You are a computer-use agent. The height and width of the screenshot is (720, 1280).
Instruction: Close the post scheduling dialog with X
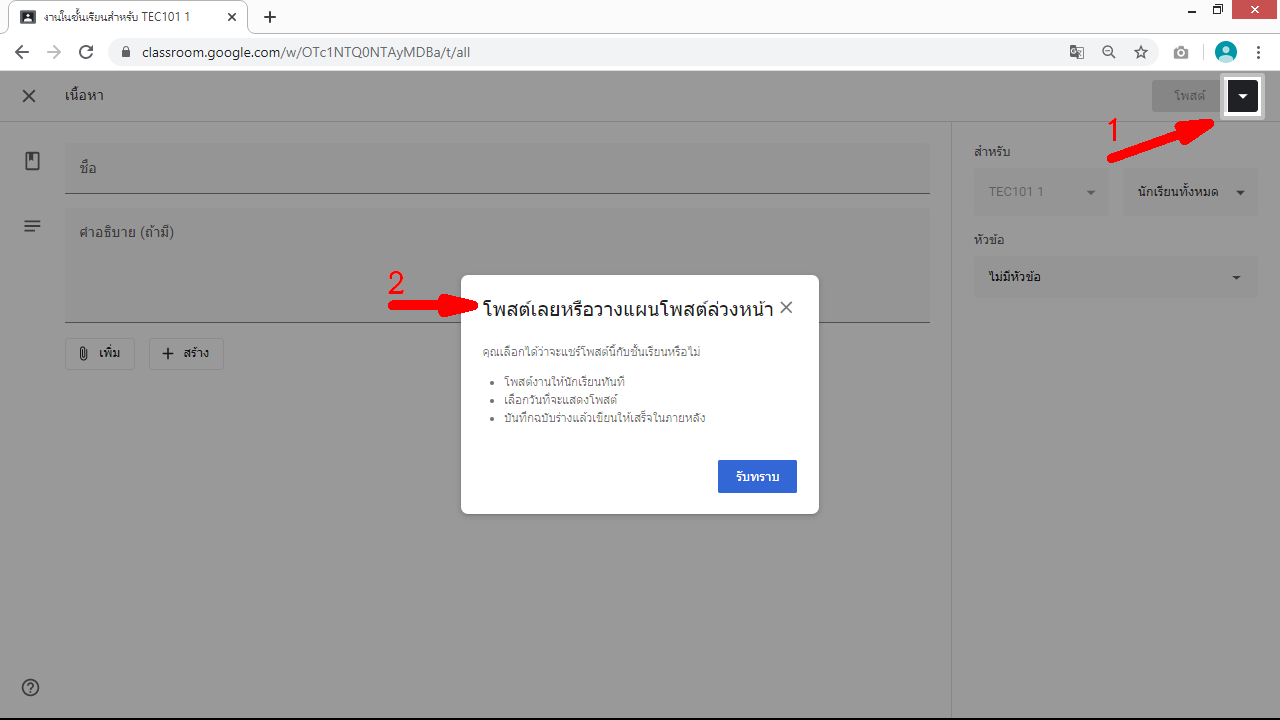point(786,308)
